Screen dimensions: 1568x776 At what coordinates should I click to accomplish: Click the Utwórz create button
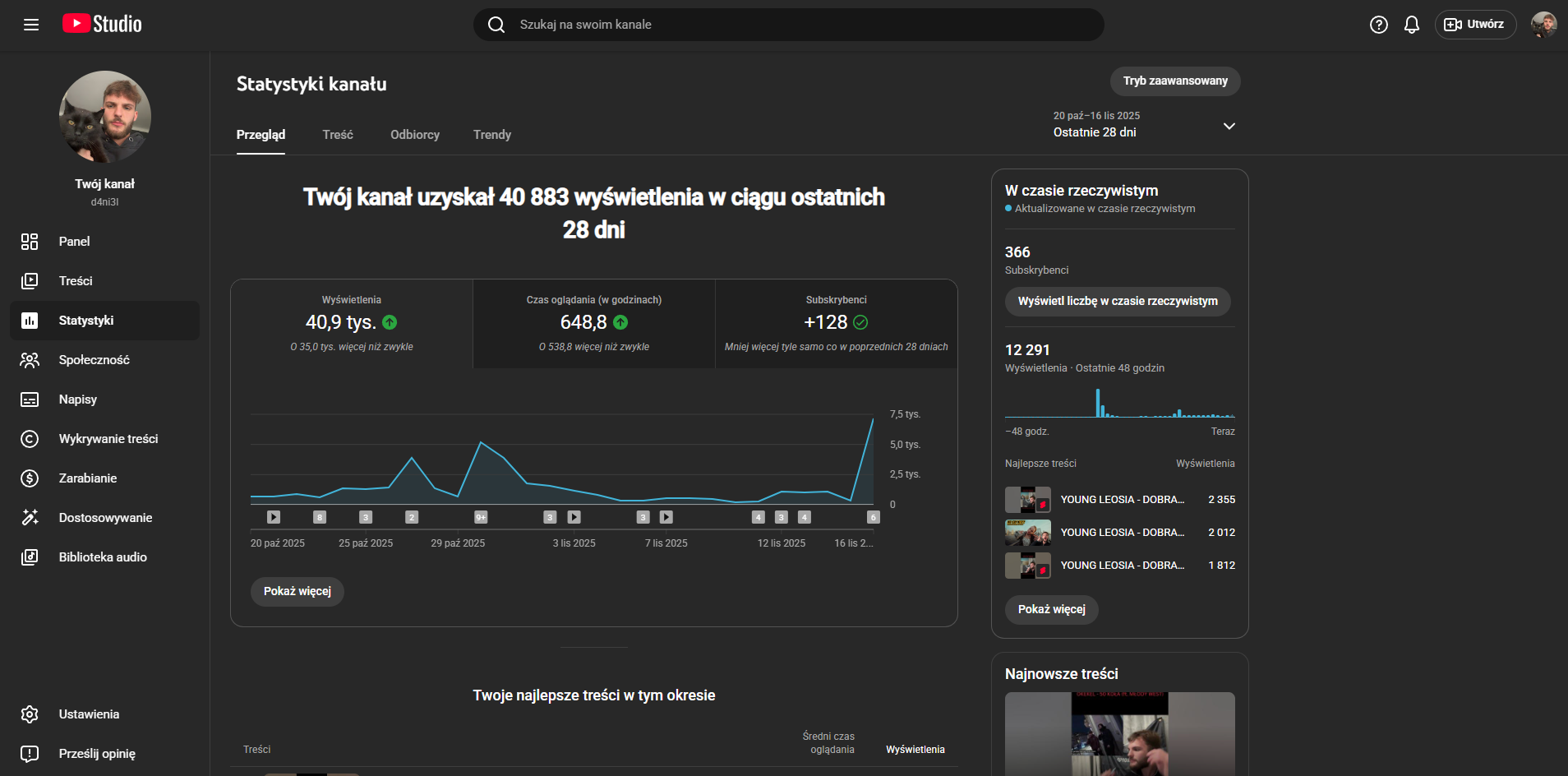1475,25
